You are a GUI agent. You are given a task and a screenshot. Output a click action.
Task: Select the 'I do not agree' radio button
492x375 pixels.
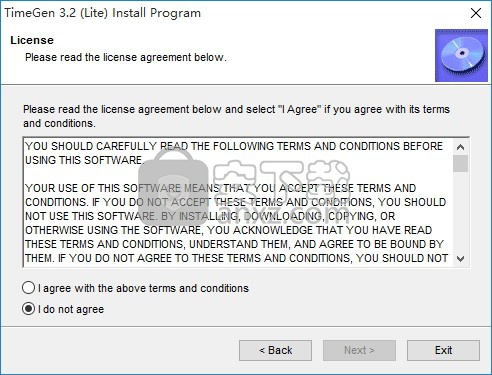29,309
